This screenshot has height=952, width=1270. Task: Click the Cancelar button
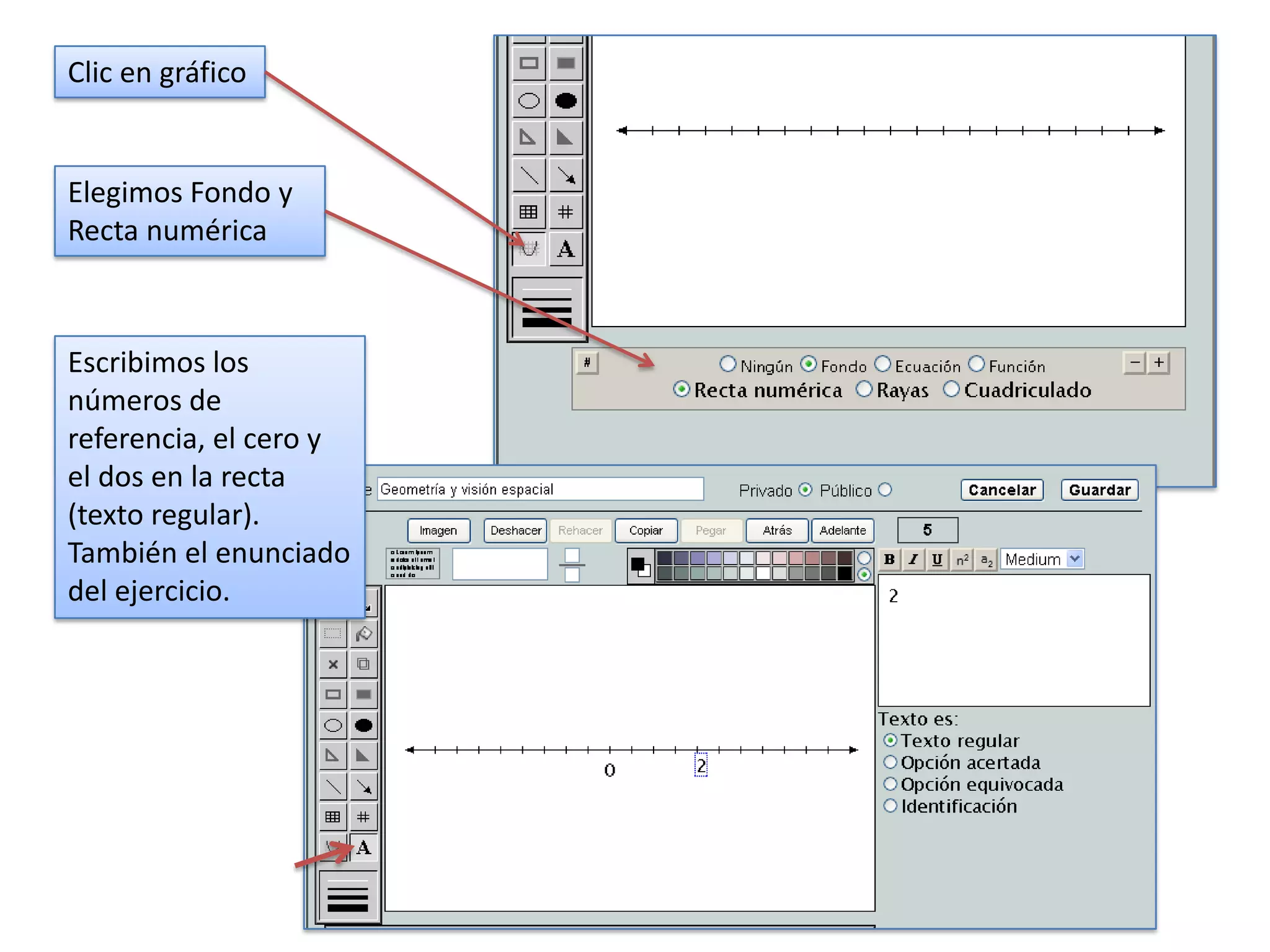[1002, 490]
